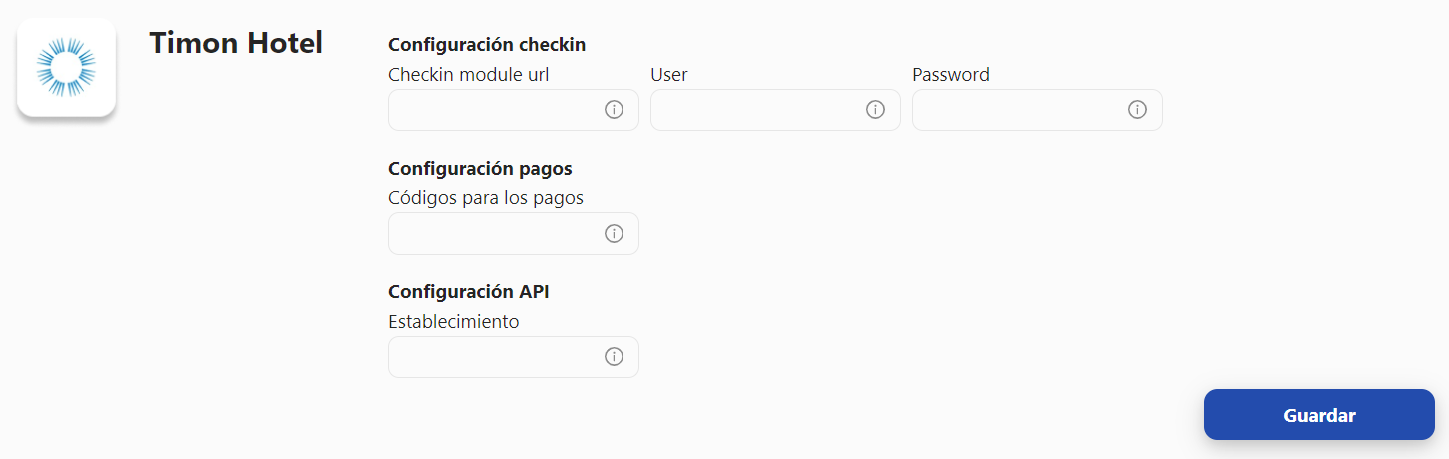
Task: Focus the Checkin module url input box
Action: (513, 110)
